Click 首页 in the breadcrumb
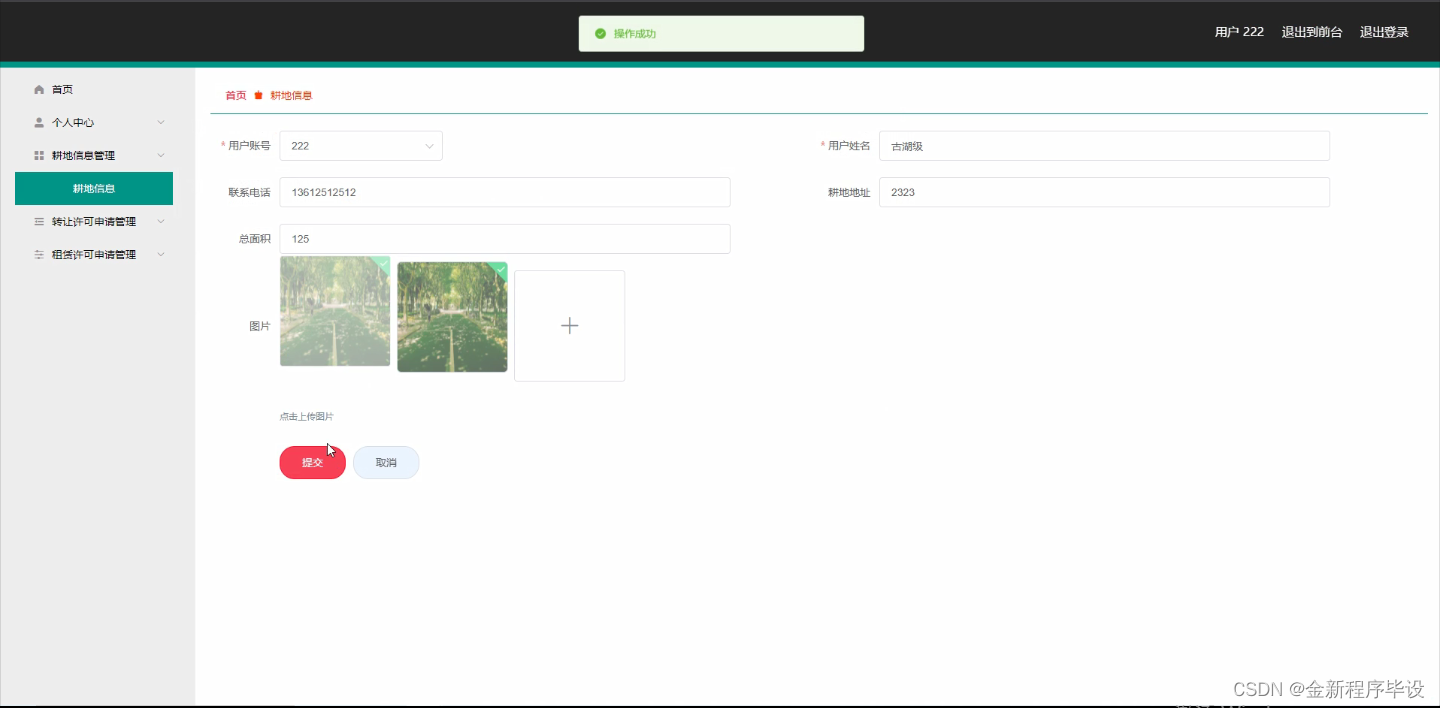Image resolution: width=1440 pixels, height=708 pixels. pyautogui.click(x=235, y=94)
